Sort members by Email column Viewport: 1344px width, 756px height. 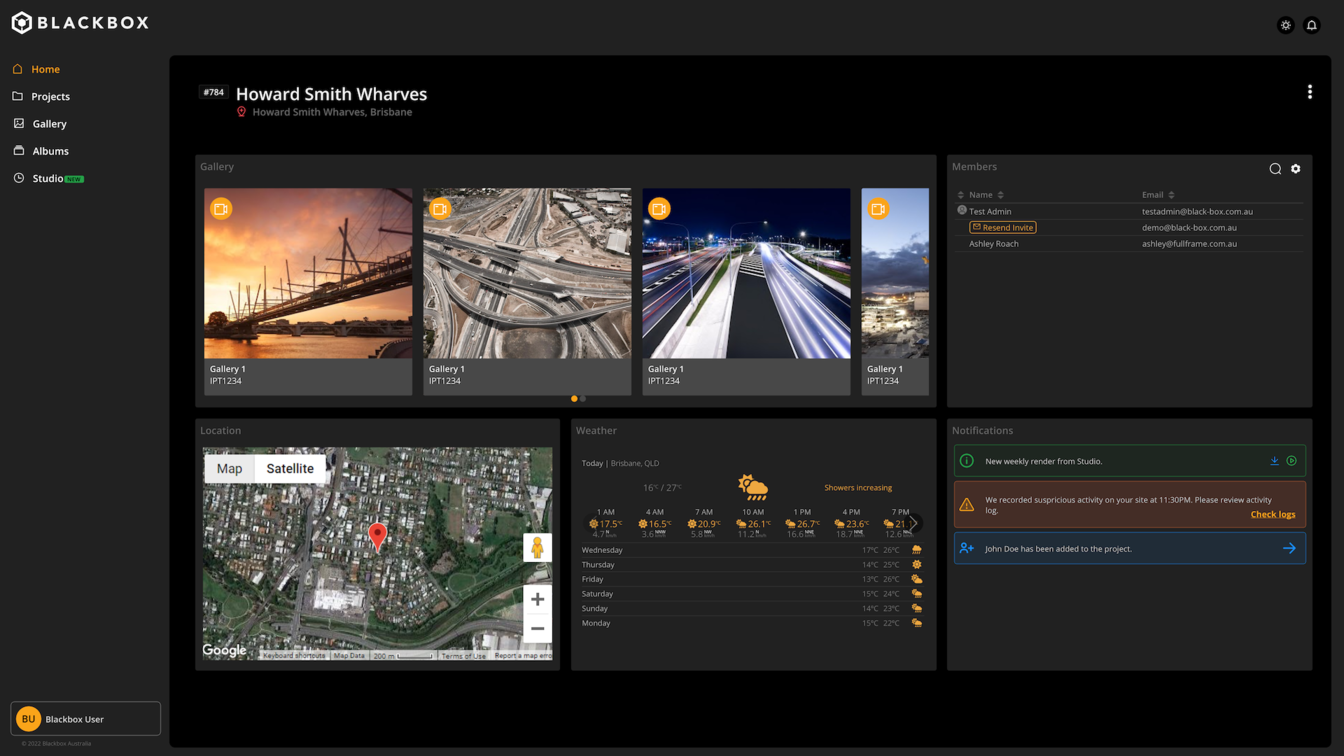[1158, 195]
